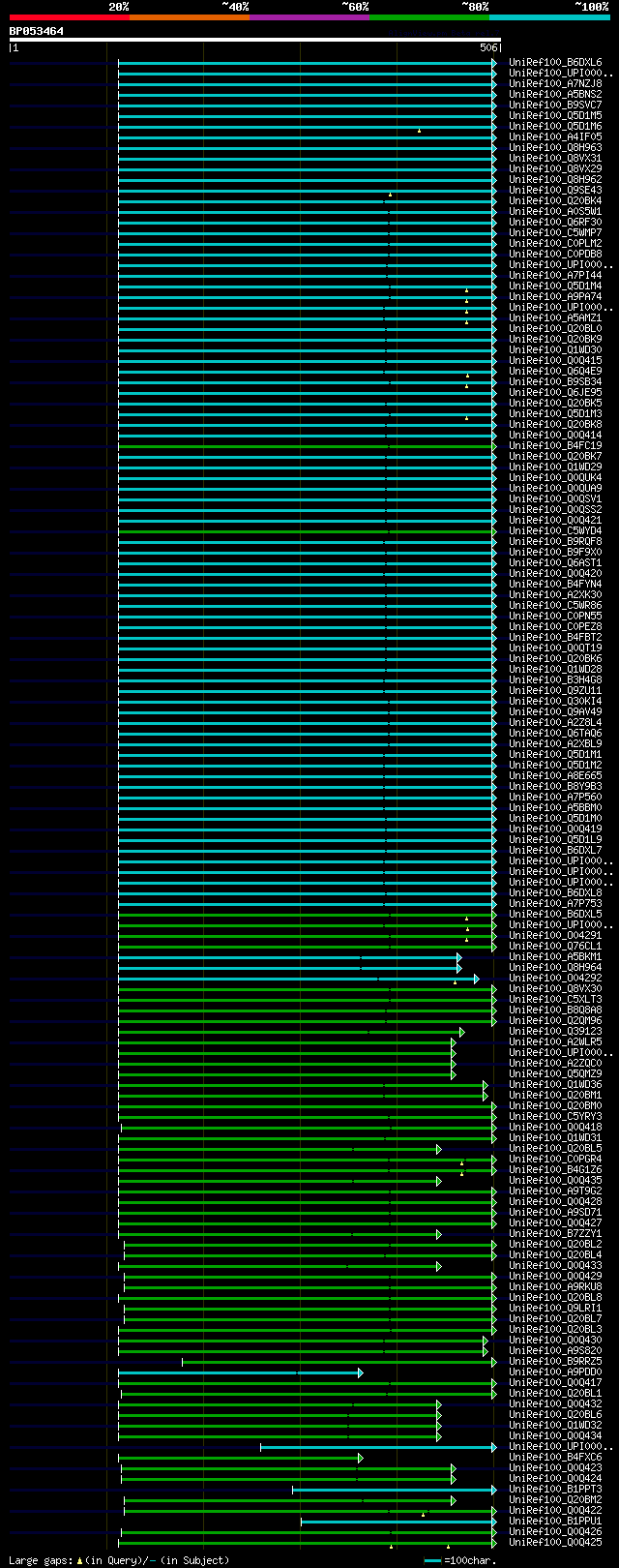Screen dimensions: 619x1568
Task: Select hit label UniRef100_C0PN55
Action: (x=555, y=617)
